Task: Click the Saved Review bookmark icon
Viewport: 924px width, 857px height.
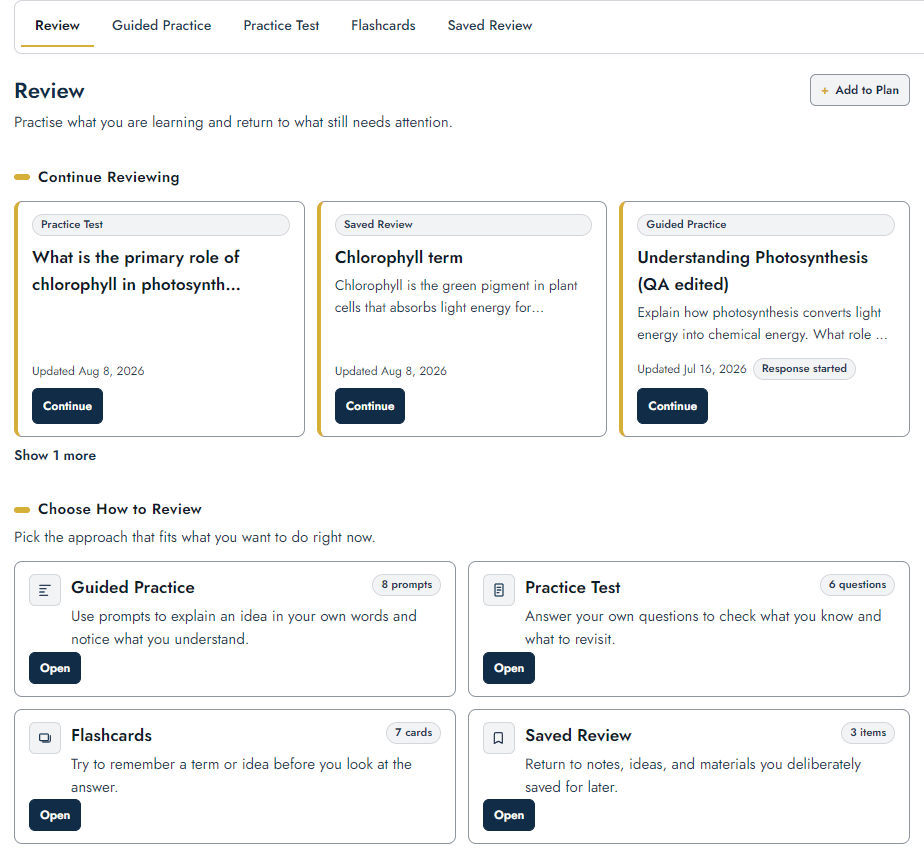Action: pos(499,738)
